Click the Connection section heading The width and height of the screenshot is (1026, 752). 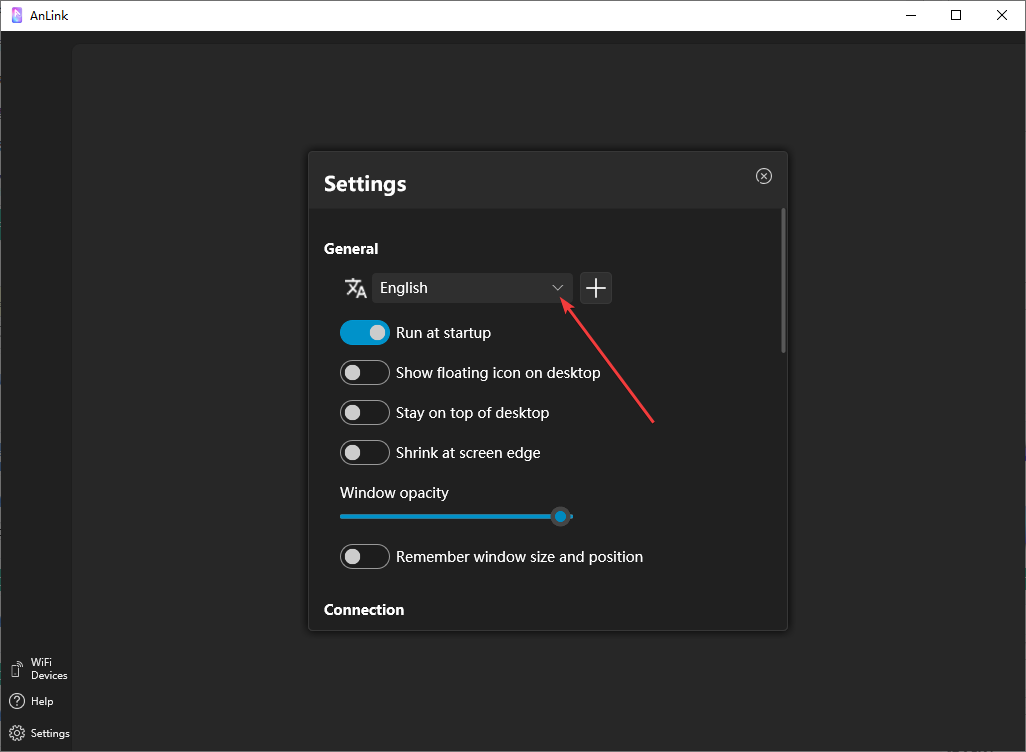tap(364, 610)
